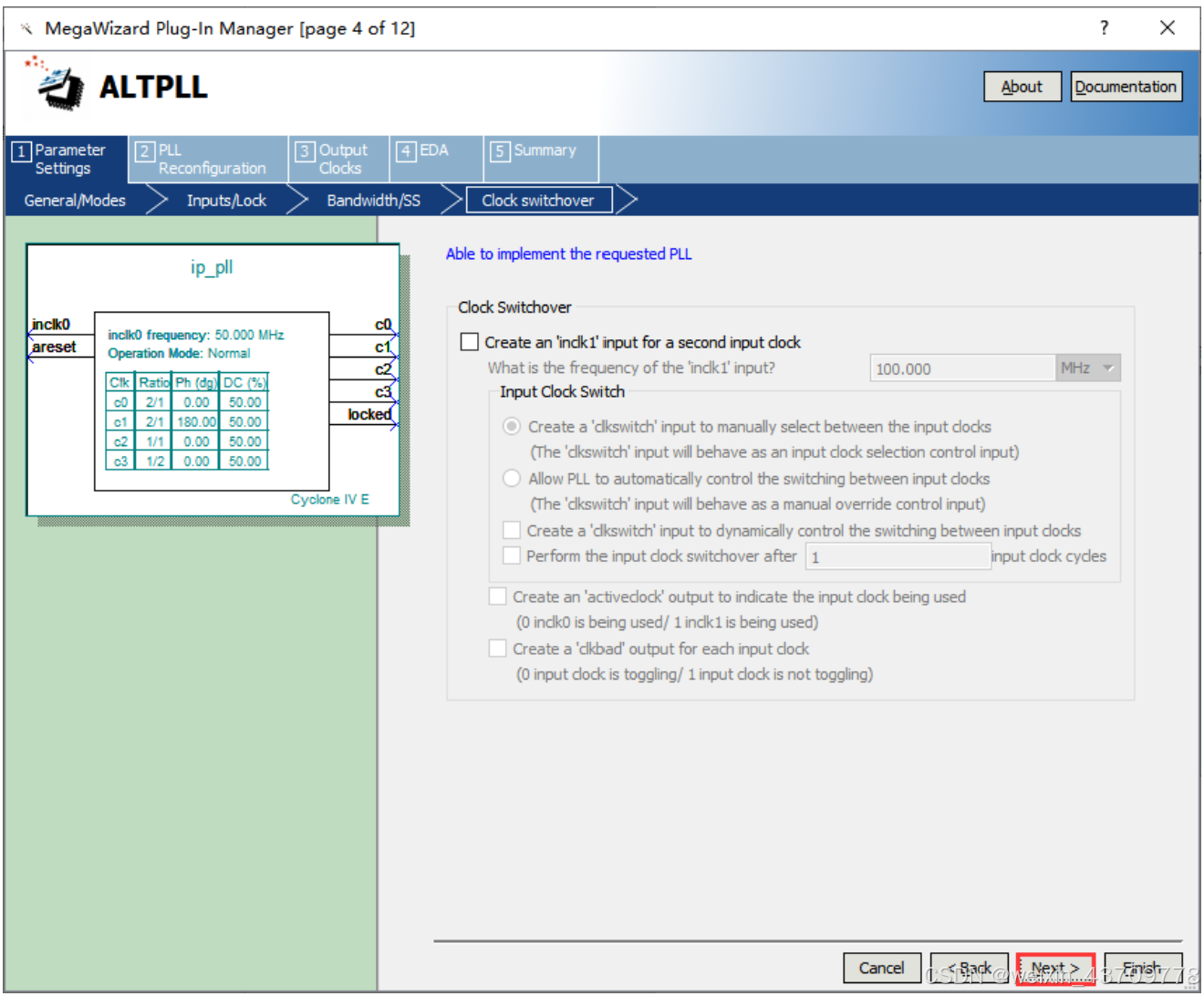
Task: Click the areset port label
Action: click(54, 347)
